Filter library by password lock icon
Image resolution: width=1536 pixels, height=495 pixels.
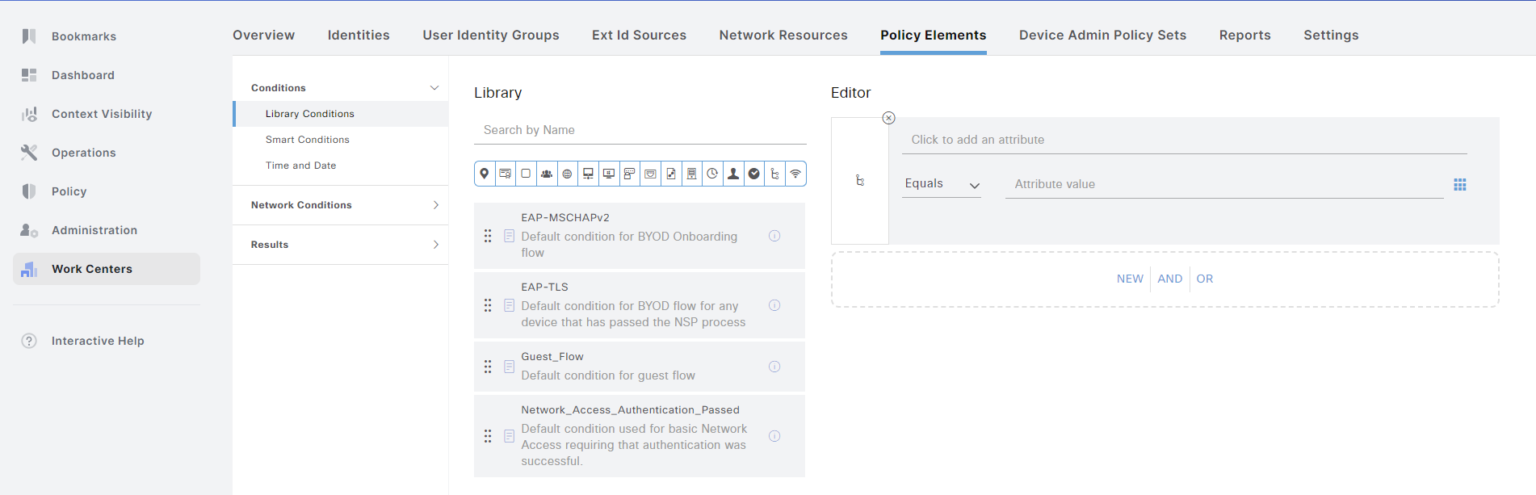(x=629, y=174)
